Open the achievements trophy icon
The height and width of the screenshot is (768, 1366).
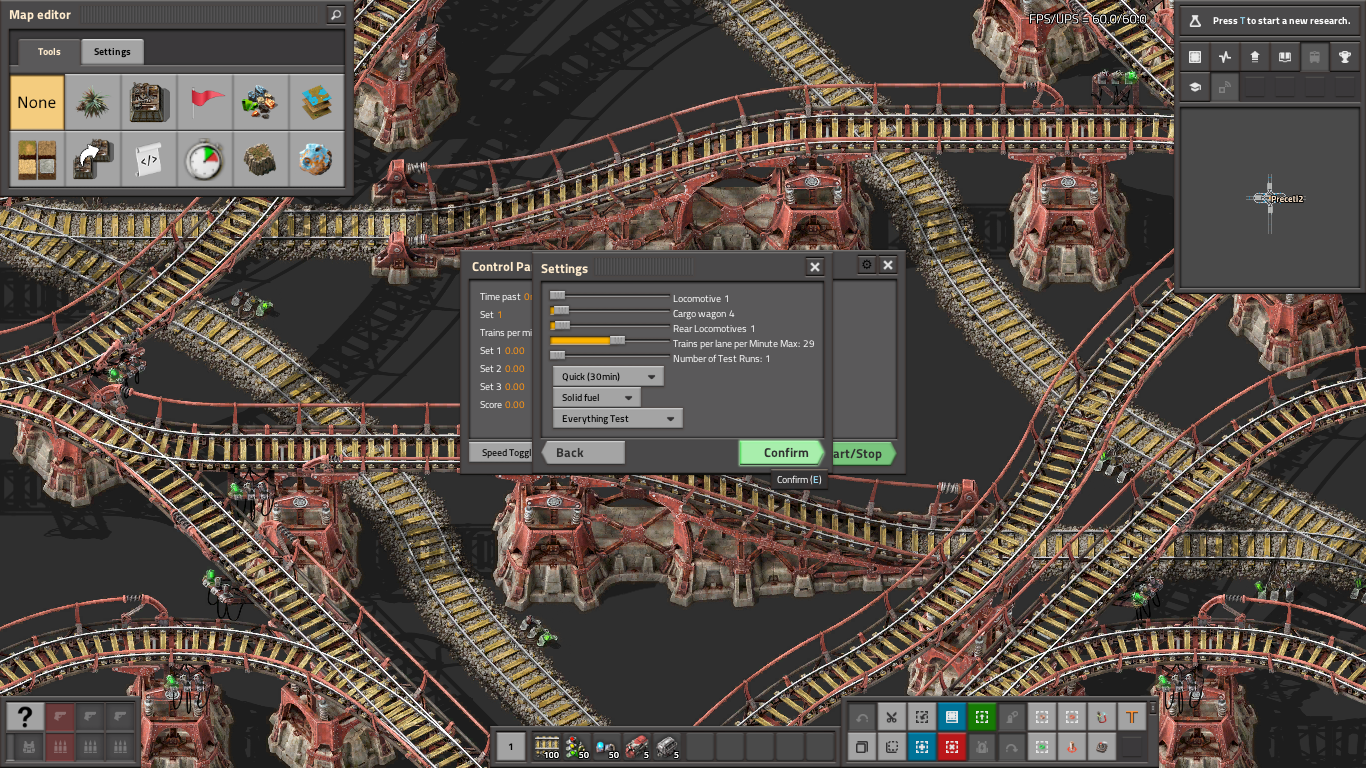pyautogui.click(x=1345, y=57)
